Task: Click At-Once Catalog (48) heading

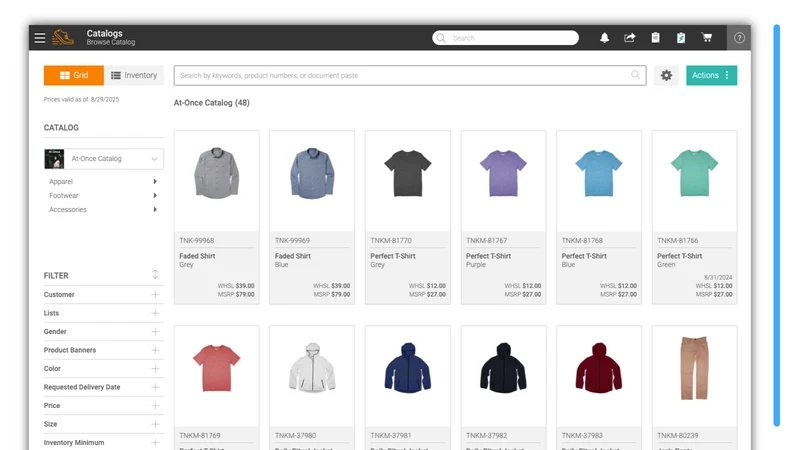Action: coord(212,103)
